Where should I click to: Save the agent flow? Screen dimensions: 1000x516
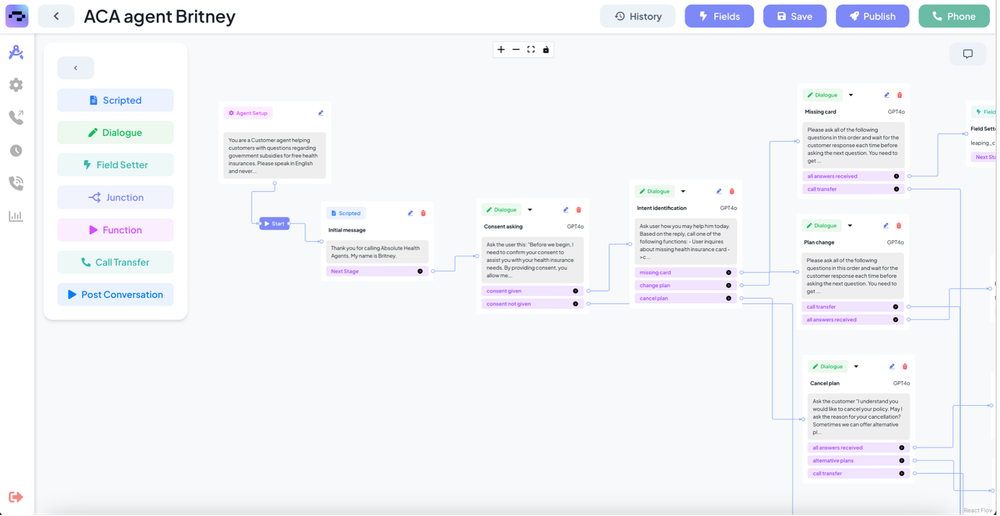pos(795,16)
